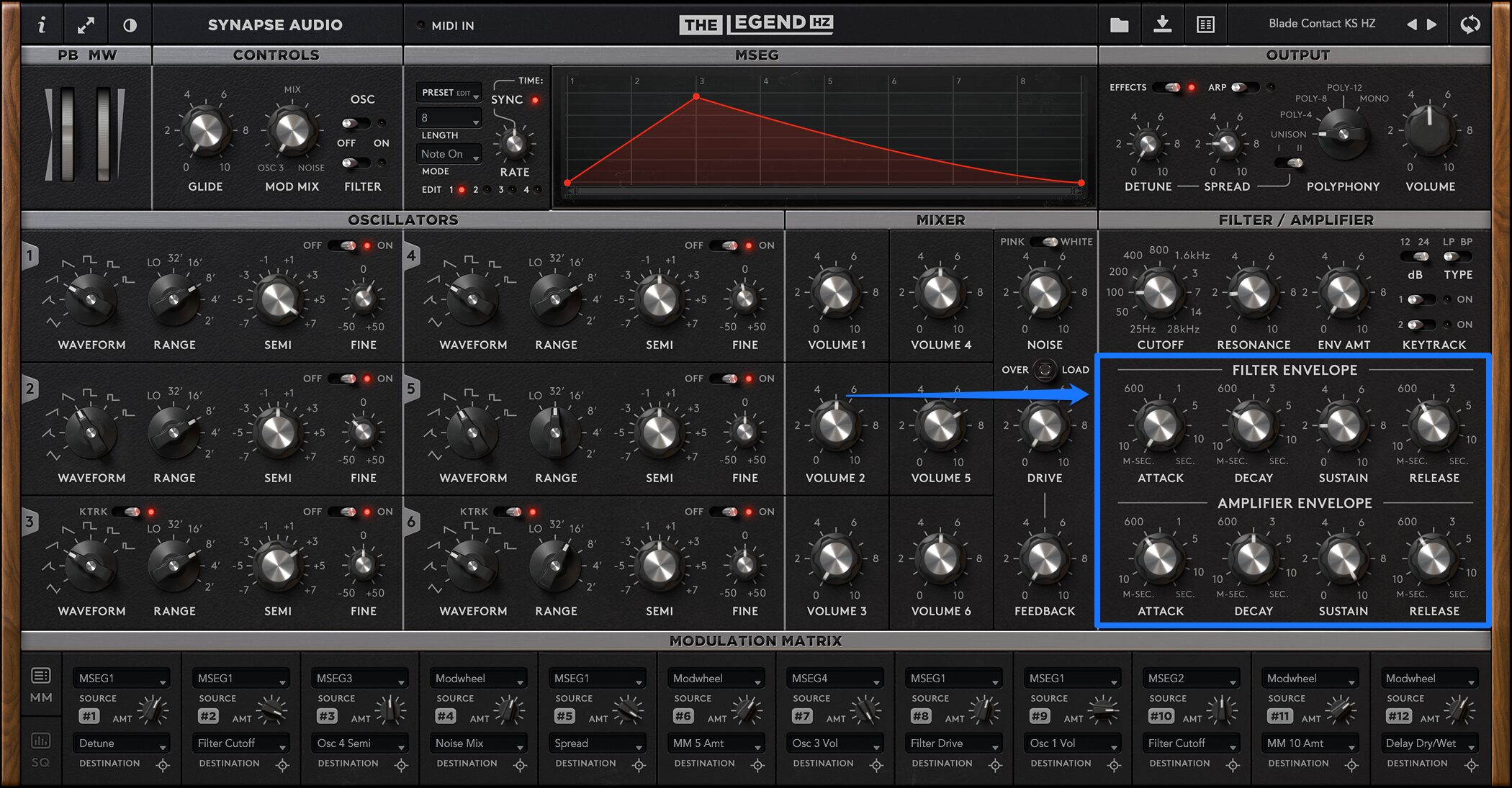Go to previous preset arrow
The image size is (1512, 788).
(x=1411, y=24)
